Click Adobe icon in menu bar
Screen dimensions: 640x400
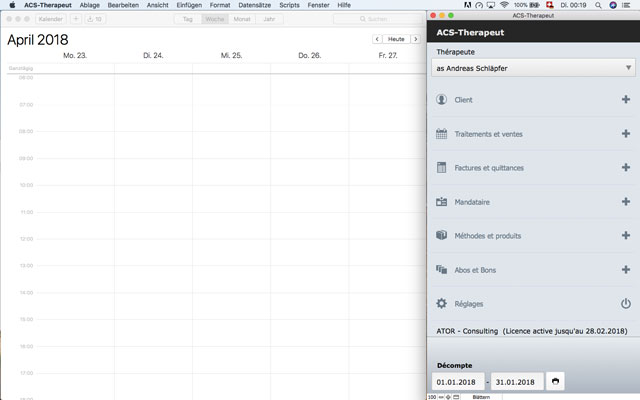[468, 5]
